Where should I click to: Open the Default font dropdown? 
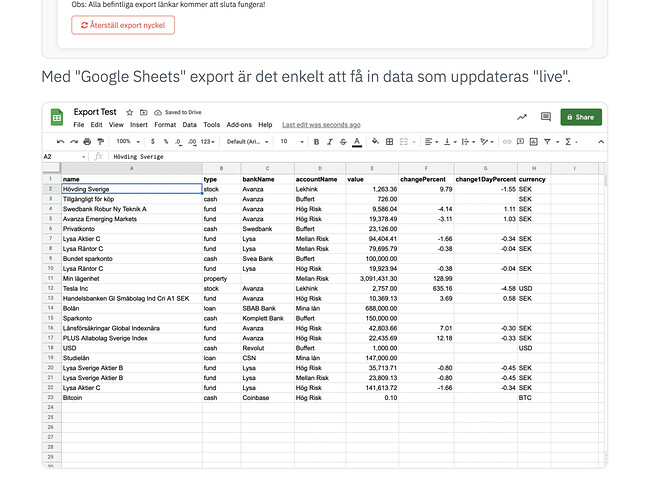[x=248, y=142]
